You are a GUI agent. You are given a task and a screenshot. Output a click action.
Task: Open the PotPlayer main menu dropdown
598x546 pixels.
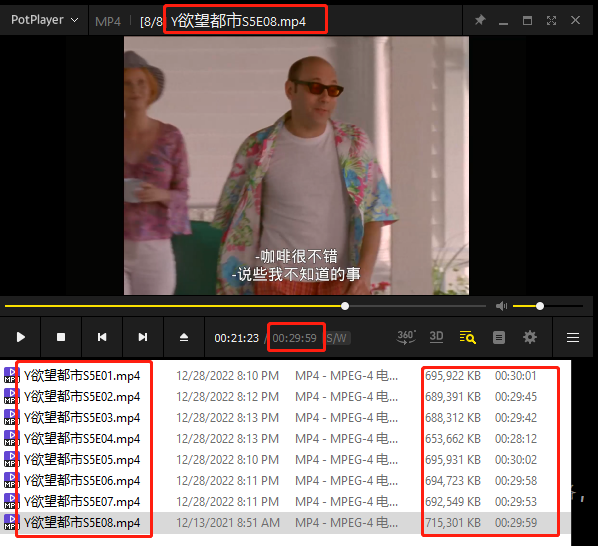pos(44,20)
